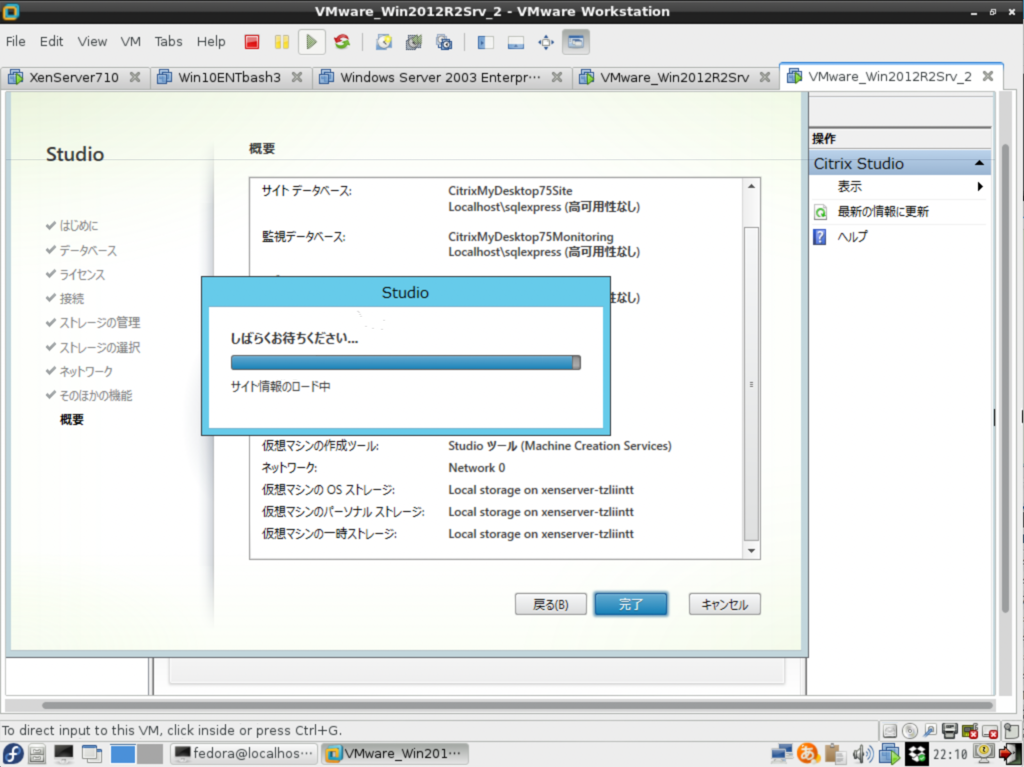Open the VM menu
Image resolution: width=1024 pixels, height=767 pixels.
131,41
